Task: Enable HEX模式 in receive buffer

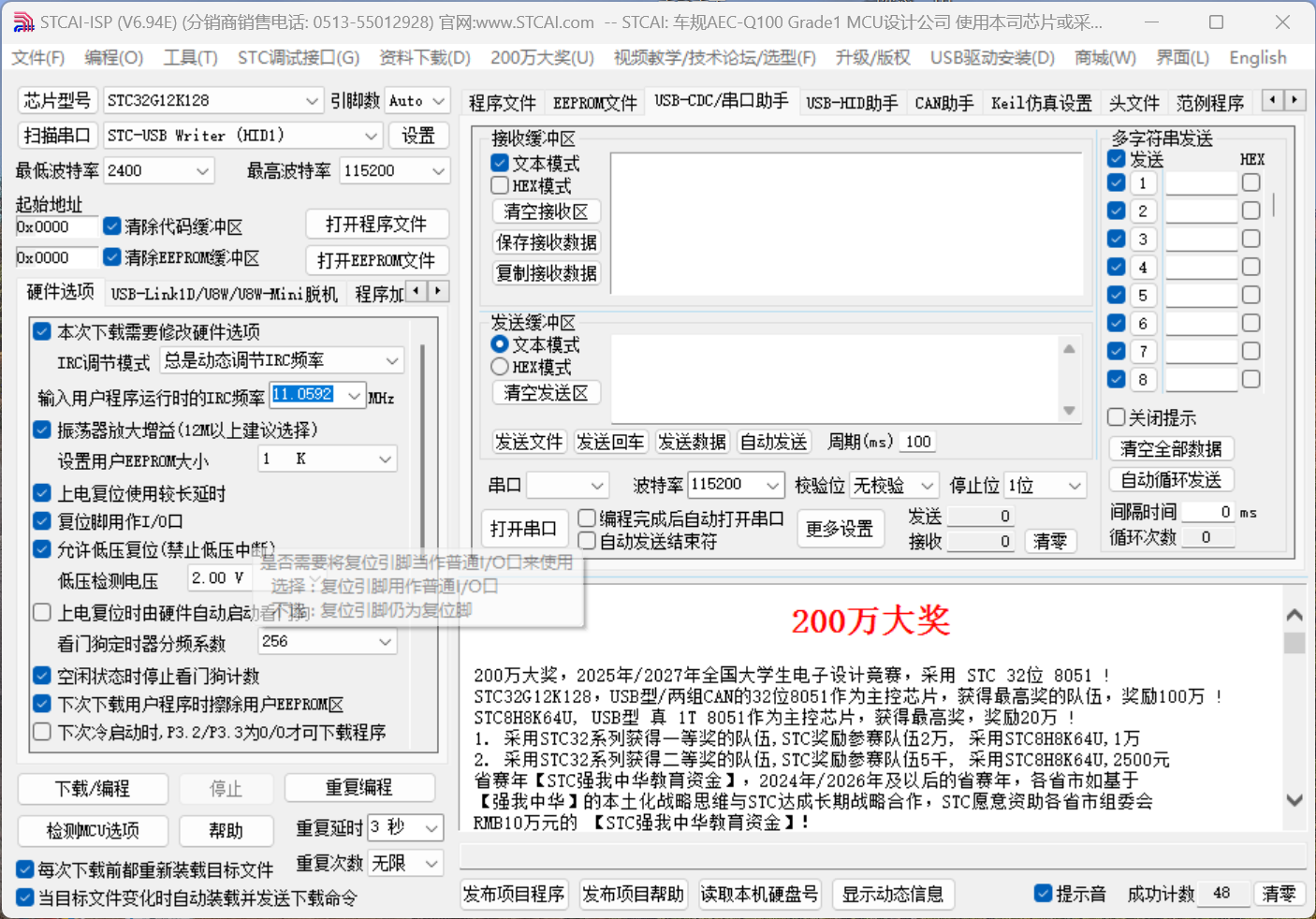Action: tap(501, 185)
